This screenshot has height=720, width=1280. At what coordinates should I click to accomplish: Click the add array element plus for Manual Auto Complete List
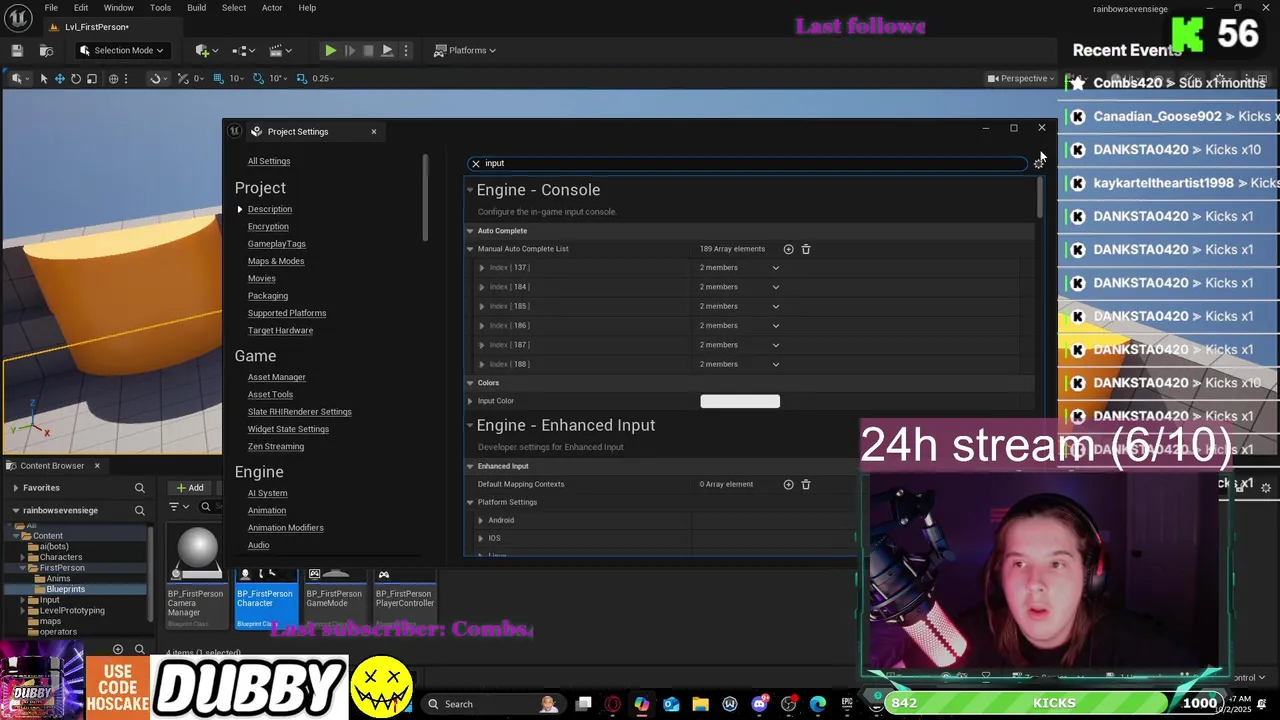coord(788,249)
